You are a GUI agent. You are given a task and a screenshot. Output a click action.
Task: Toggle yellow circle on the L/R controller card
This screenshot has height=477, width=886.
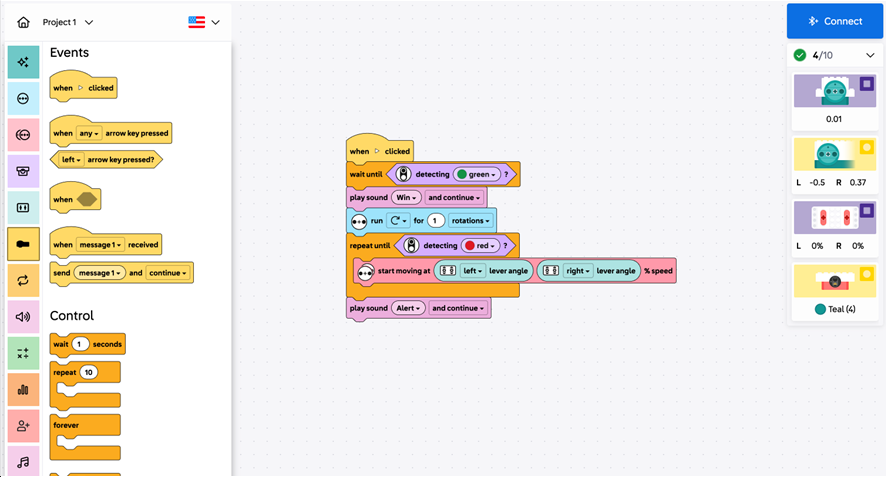click(x=866, y=148)
